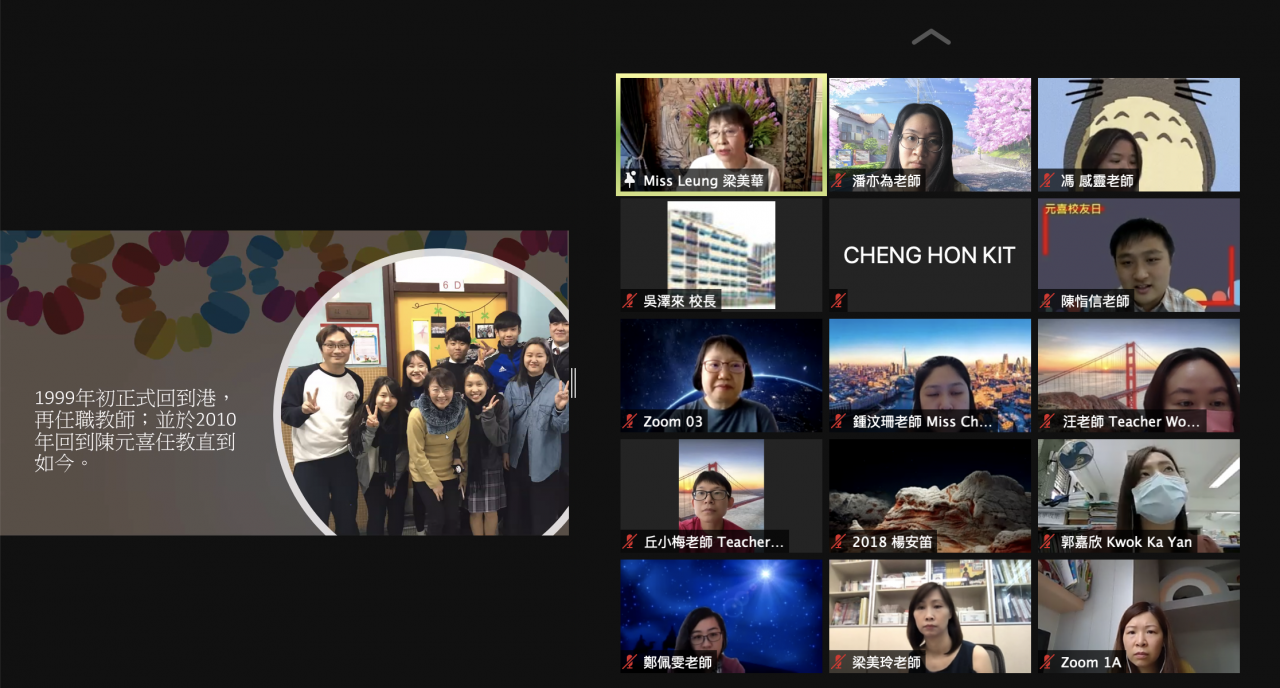The image size is (1280, 688).
Task: Select the name label "陳恉信老師"
Action: pyautogui.click(x=1095, y=301)
